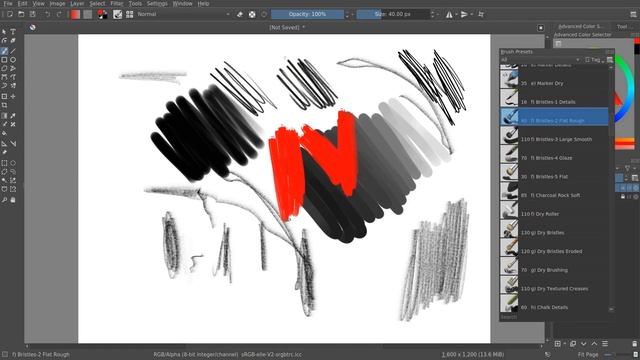Select the Ellipse tool

pyautogui.click(x=13, y=60)
